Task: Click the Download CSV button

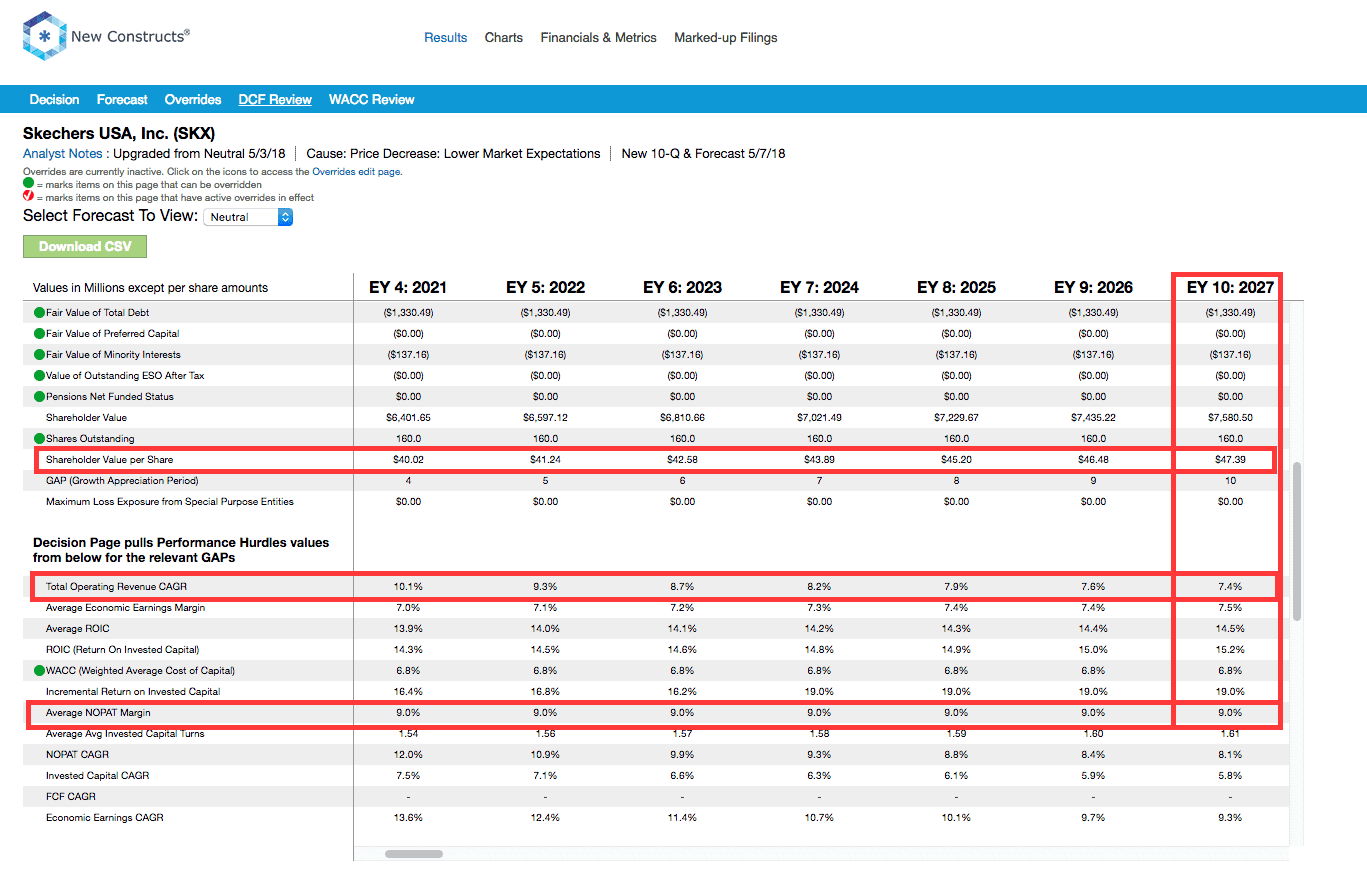Action: pos(85,246)
